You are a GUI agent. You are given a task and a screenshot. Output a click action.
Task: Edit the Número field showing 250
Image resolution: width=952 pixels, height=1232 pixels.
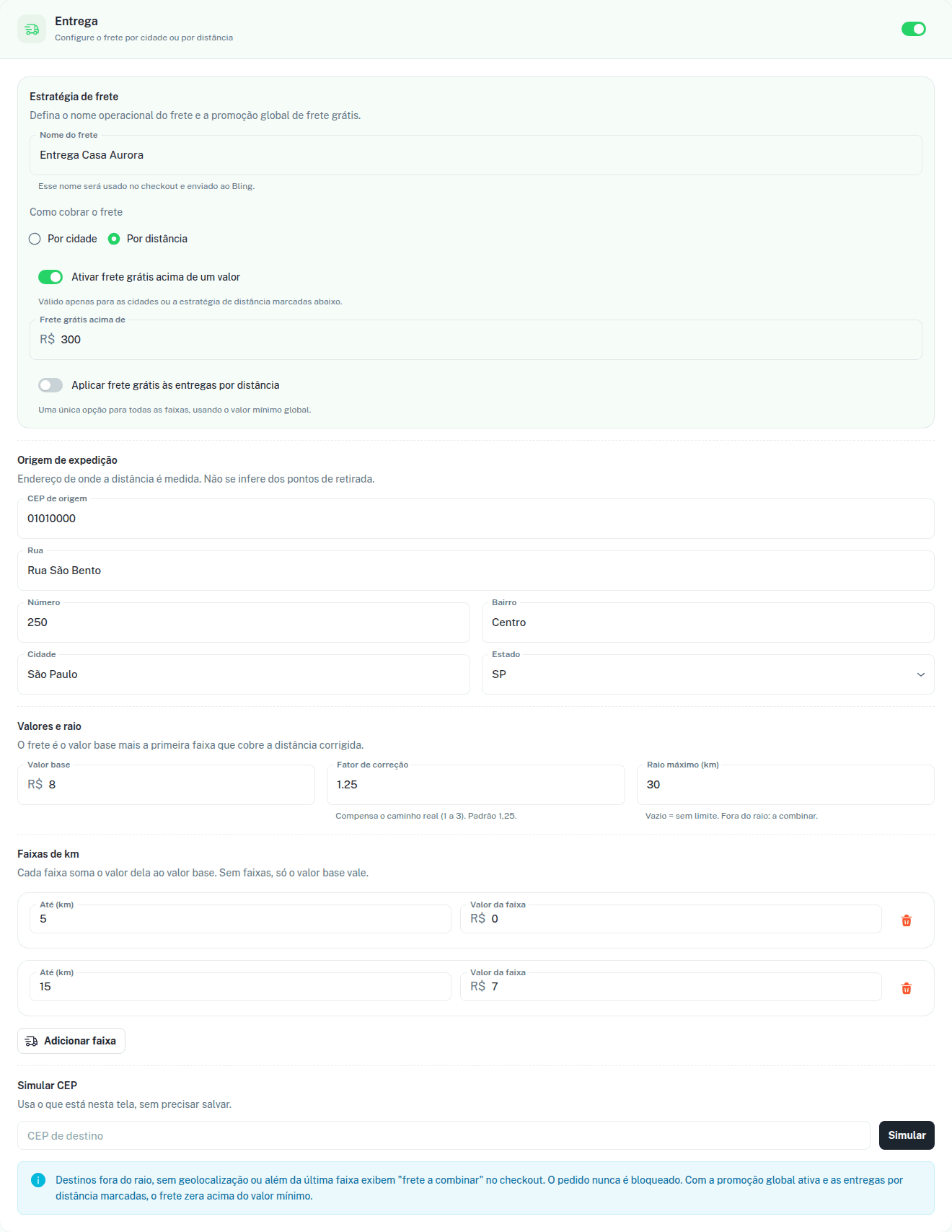(244, 622)
